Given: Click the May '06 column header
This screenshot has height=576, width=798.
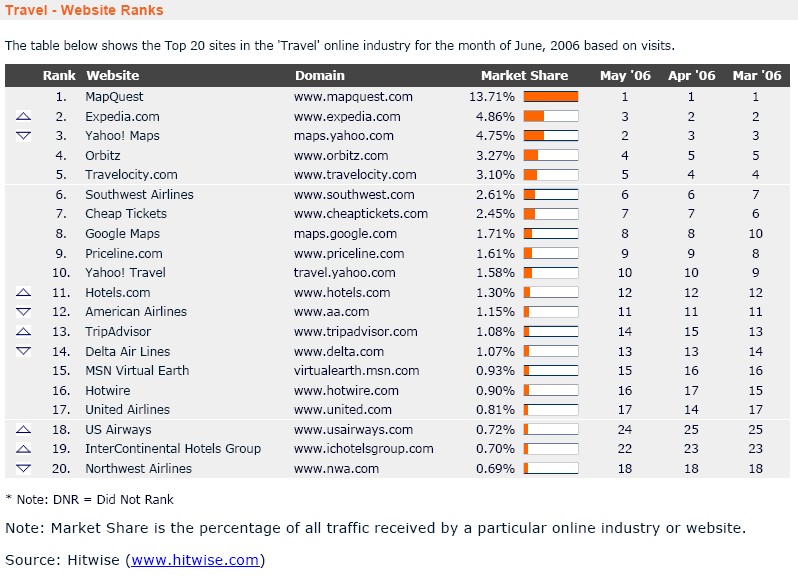Looking at the screenshot, I should point(625,75).
